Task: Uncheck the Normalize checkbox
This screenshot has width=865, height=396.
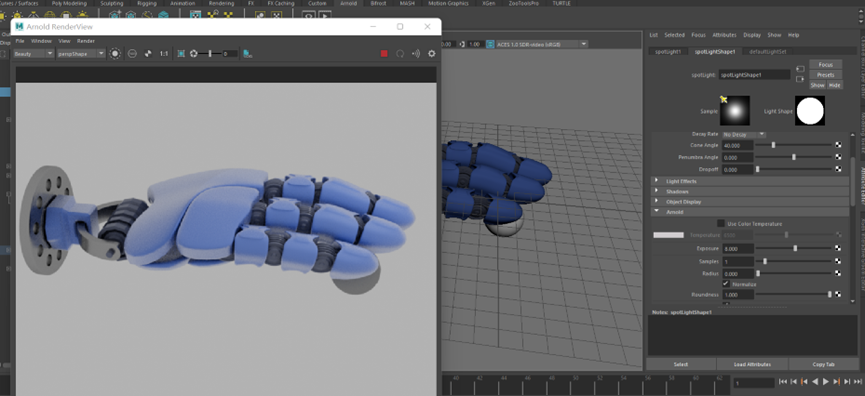Action: point(726,283)
